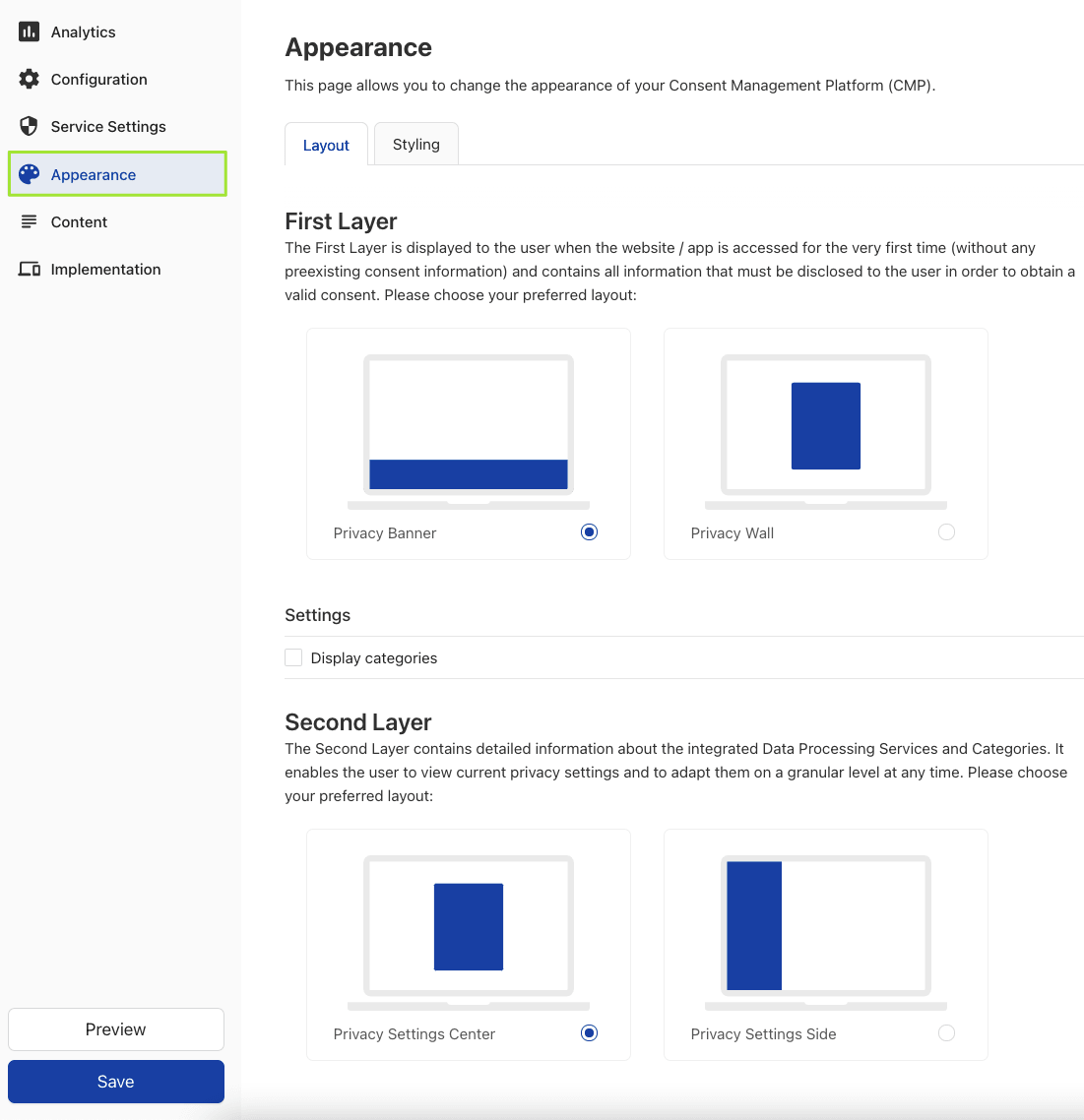Click the Configuration gear icon
The height and width of the screenshot is (1120, 1084).
tap(30, 80)
